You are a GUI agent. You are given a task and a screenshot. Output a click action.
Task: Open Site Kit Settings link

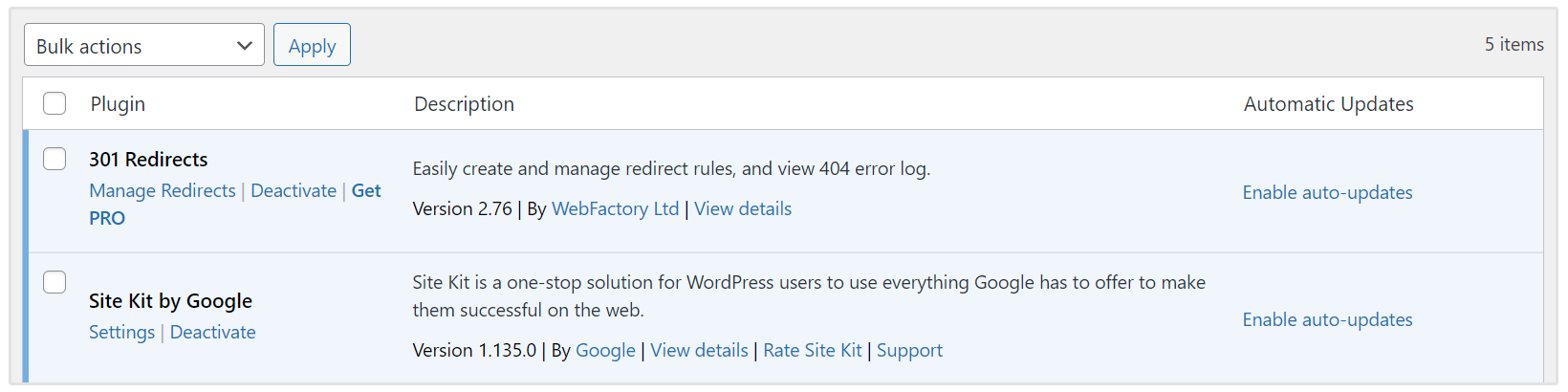pos(121,332)
